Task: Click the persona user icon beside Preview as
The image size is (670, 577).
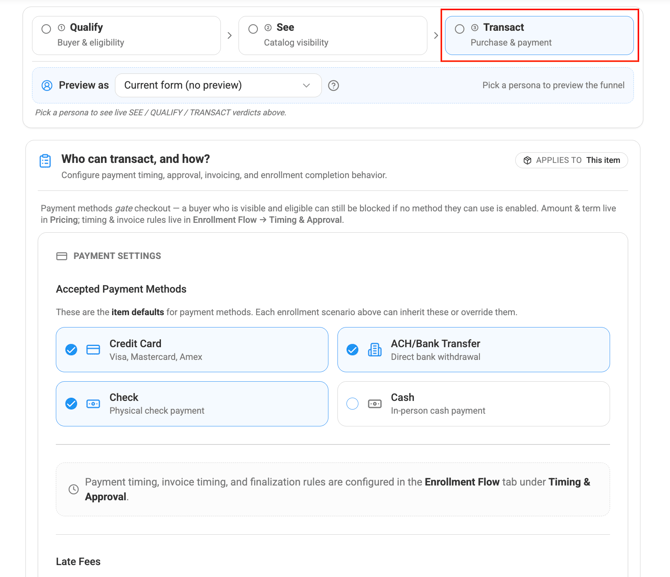Action: point(47,85)
